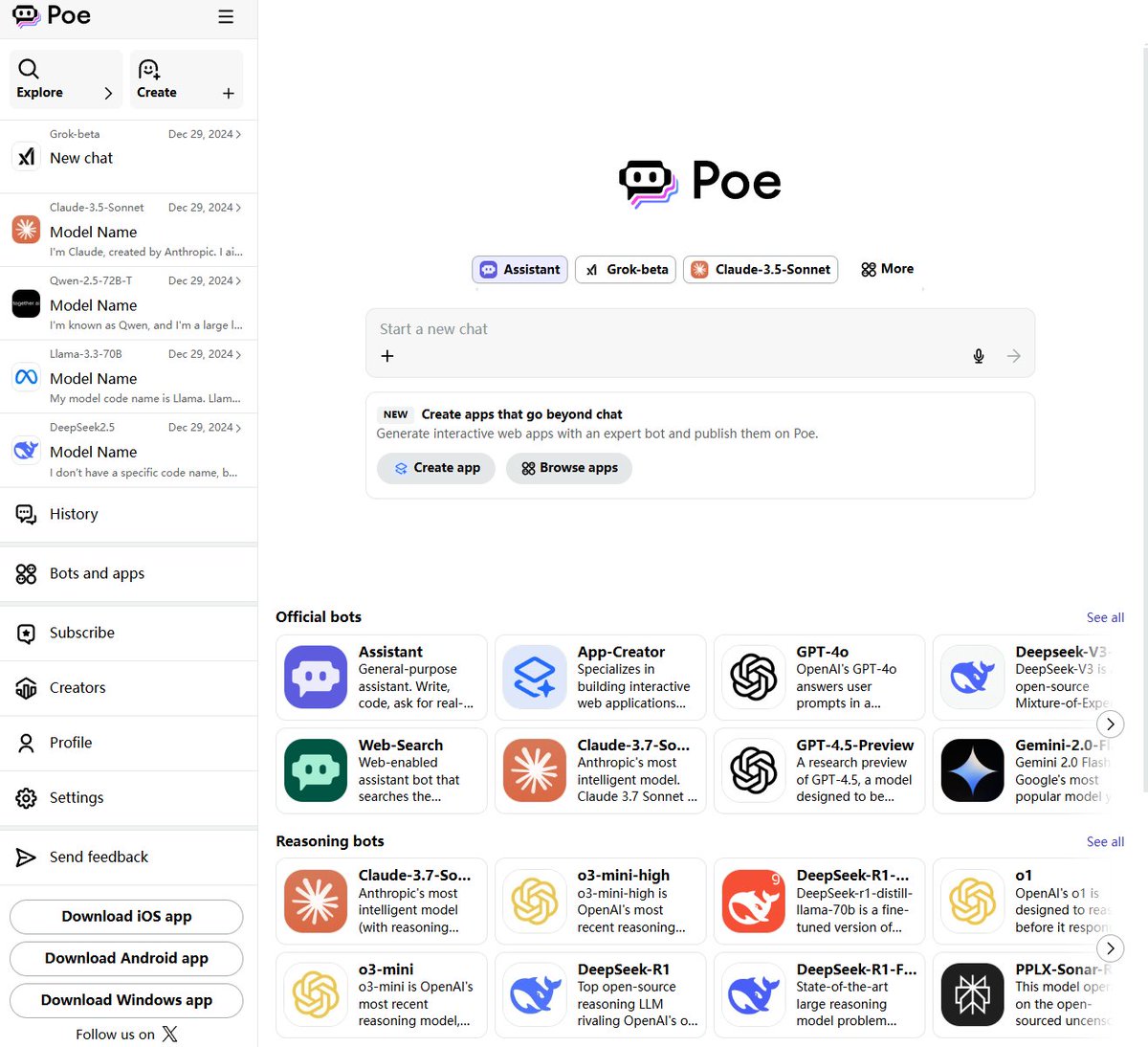Open Bots and apps in sidebar

coord(129,573)
